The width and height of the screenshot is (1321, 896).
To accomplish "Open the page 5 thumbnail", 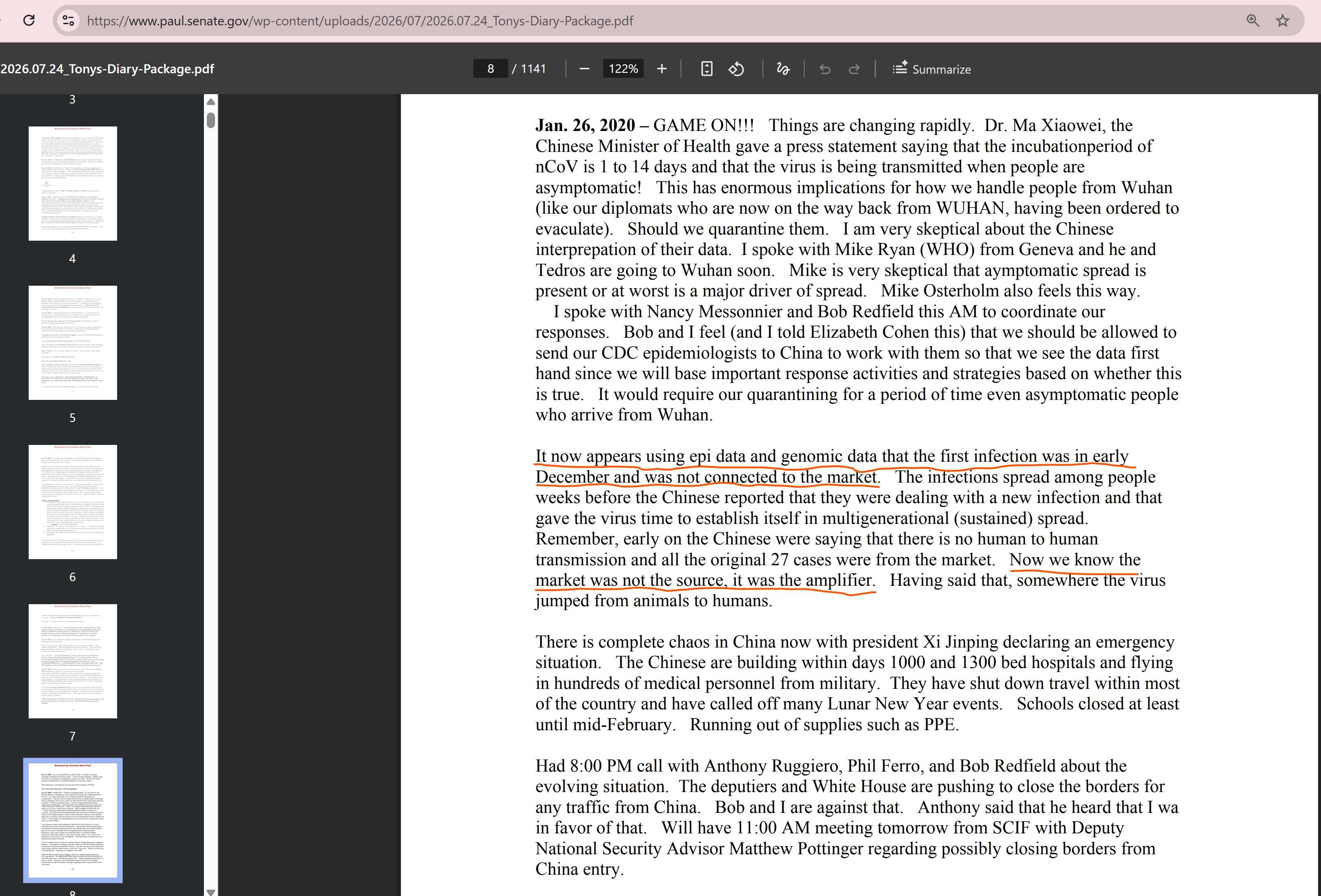I will coord(73,343).
